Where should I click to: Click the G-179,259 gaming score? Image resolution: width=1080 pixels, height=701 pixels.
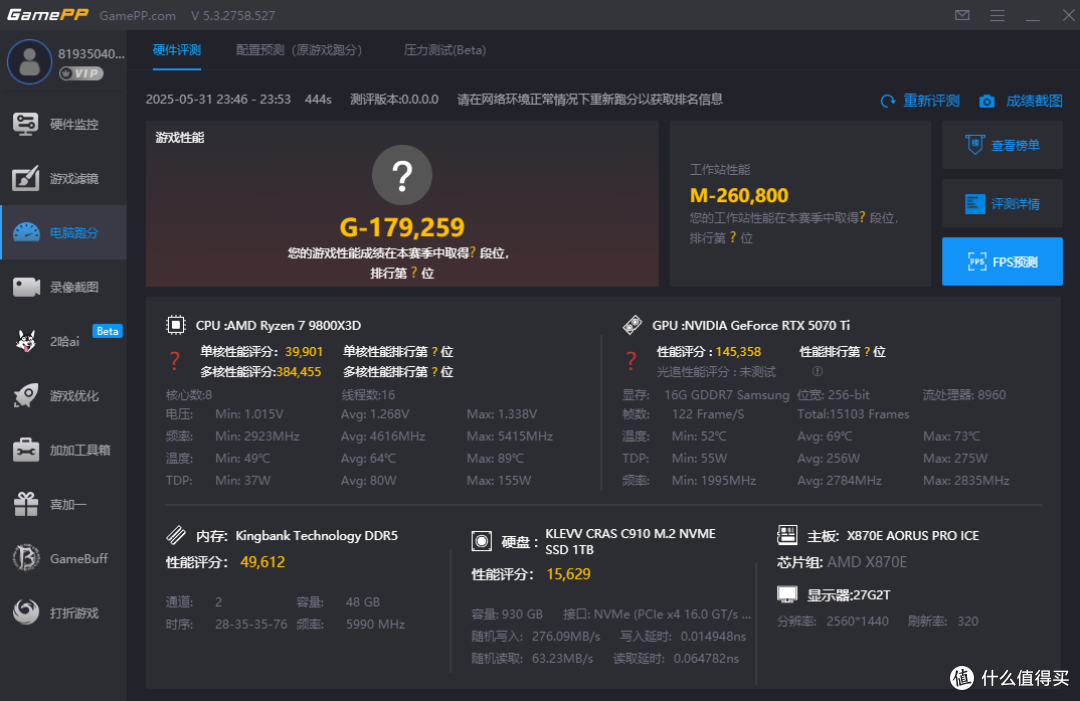pos(402,227)
